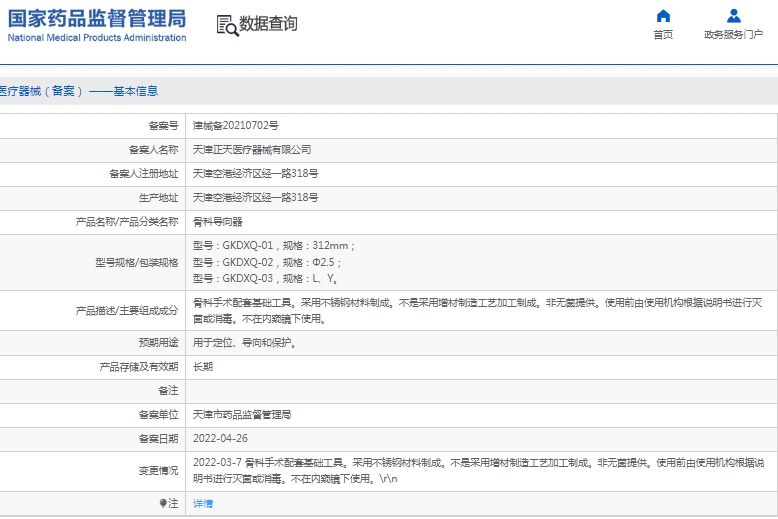This screenshot has width=778, height=519.
Task: Click the 型号规格/包装规格 row label
Action: [137, 262]
